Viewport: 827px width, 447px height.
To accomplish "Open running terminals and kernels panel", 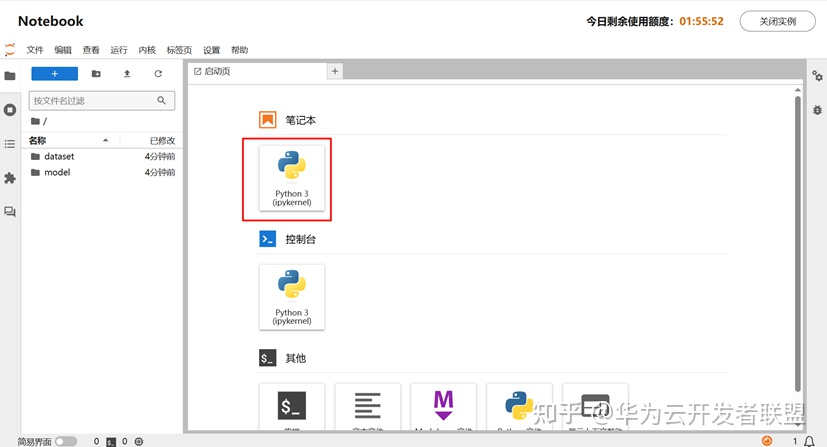I will 10,109.
